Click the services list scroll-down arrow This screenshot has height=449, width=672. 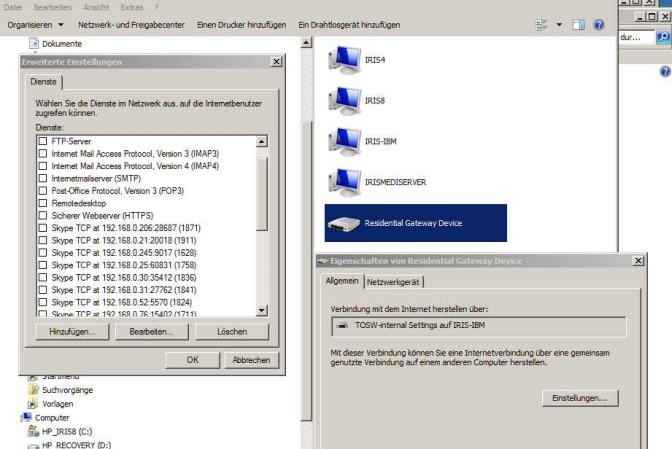tap(262, 310)
